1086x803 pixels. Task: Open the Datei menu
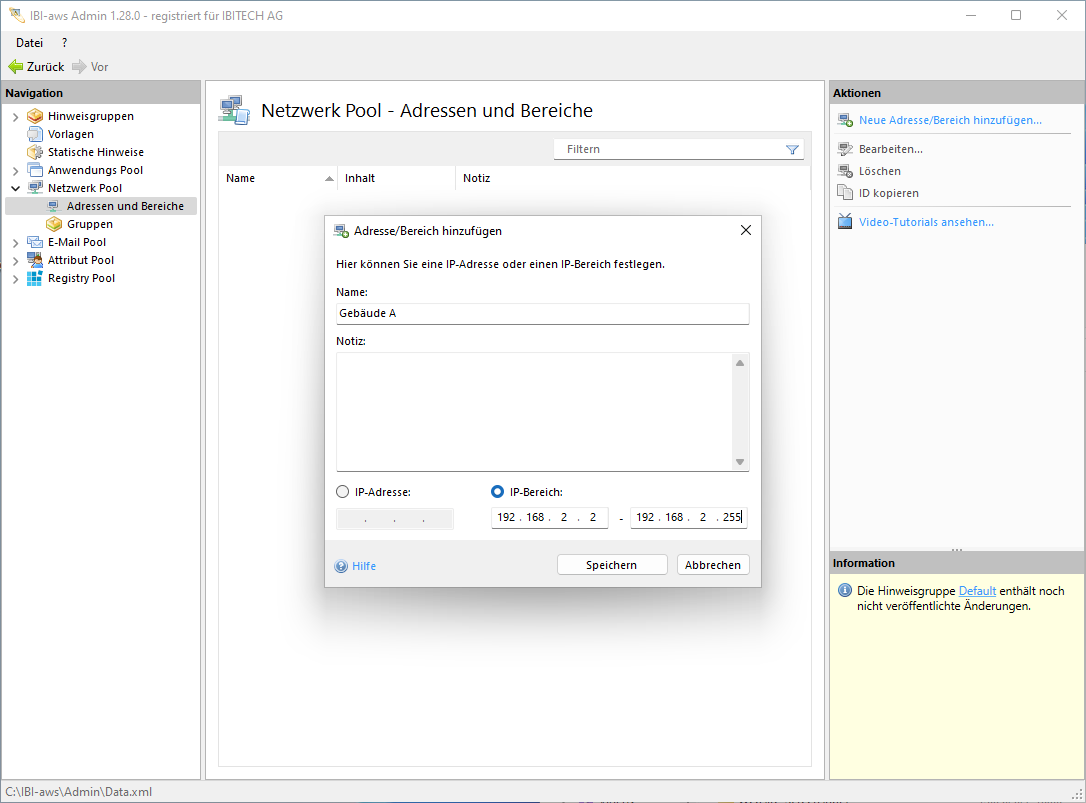pyautogui.click(x=29, y=43)
